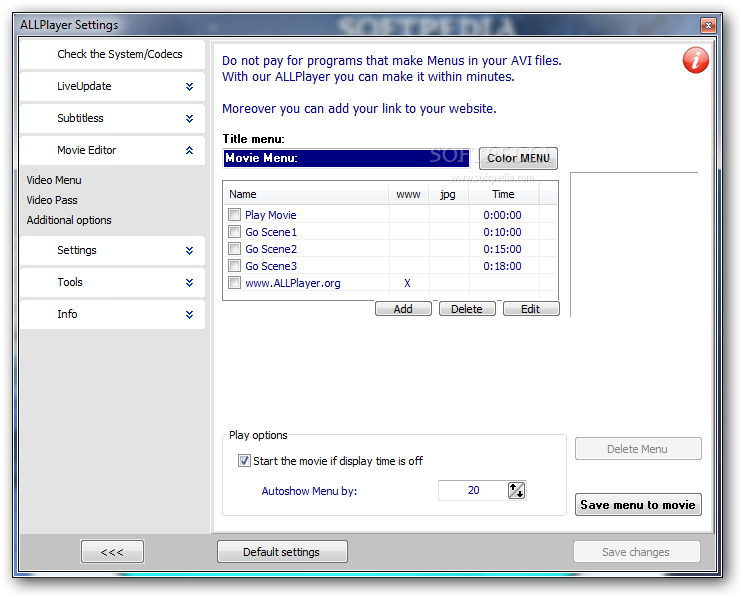Click the Add button
This screenshot has width=743, height=598.
pos(403,309)
